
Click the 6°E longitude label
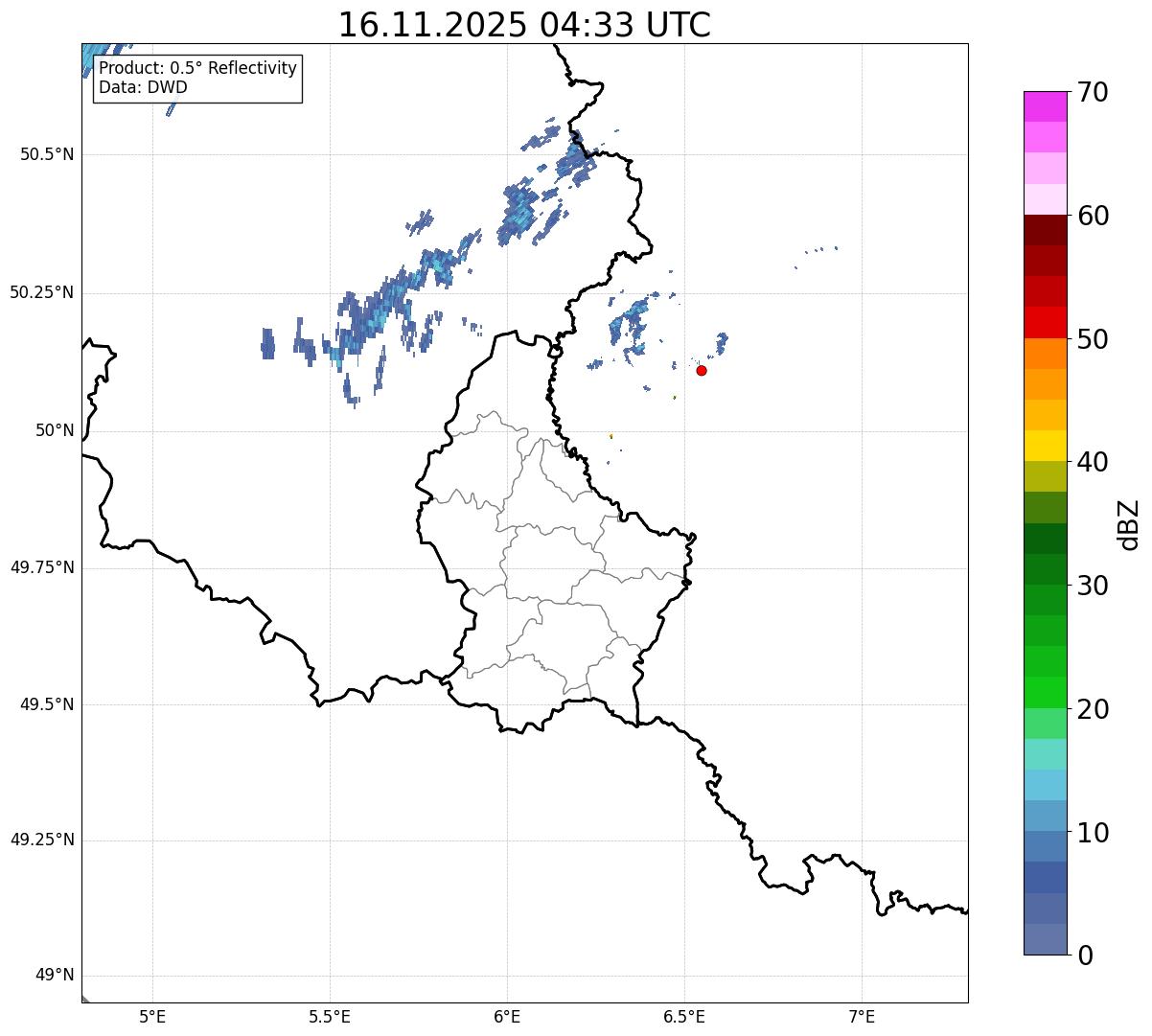tap(507, 1016)
